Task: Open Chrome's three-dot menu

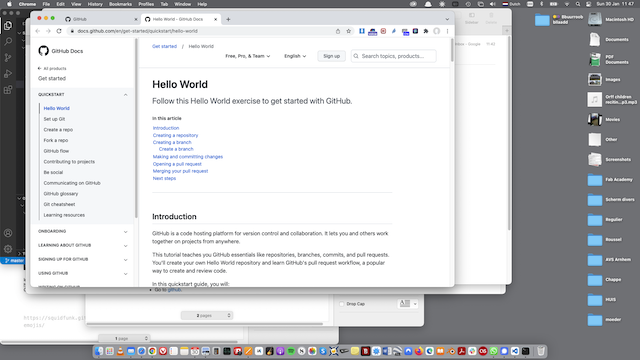Action: click(447, 31)
